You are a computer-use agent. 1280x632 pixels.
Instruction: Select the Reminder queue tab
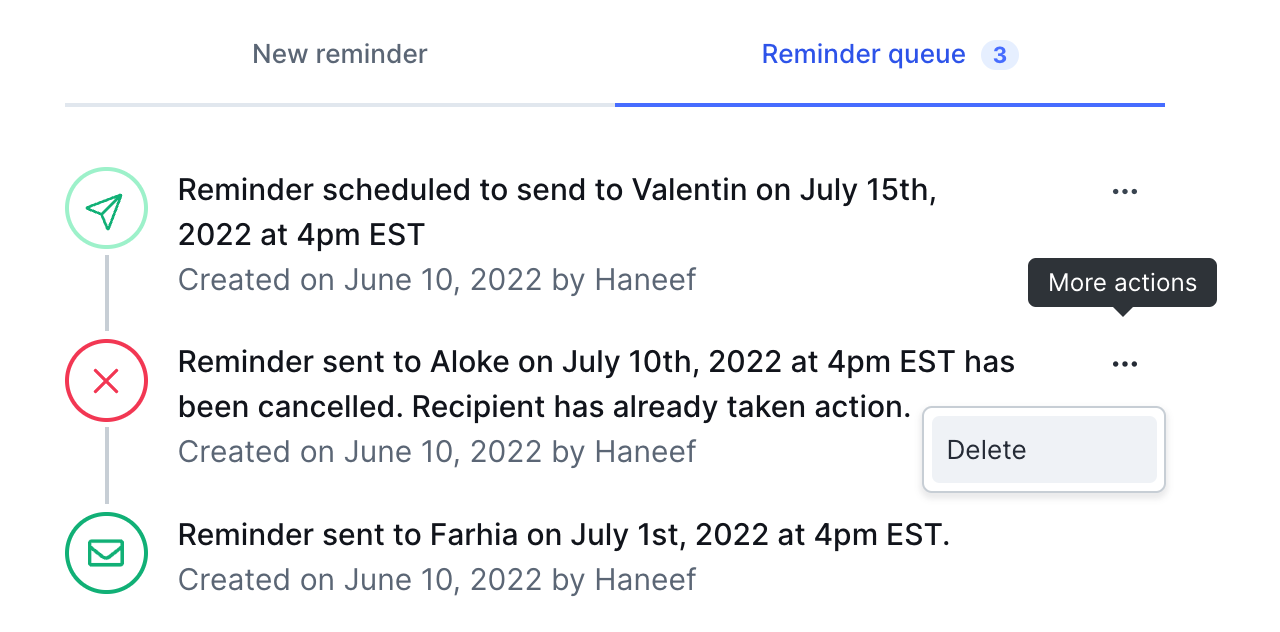point(863,54)
